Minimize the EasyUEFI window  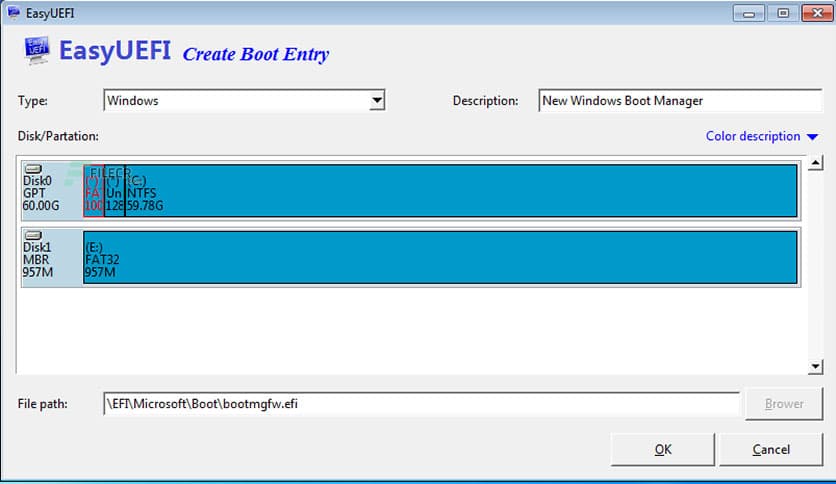point(749,13)
